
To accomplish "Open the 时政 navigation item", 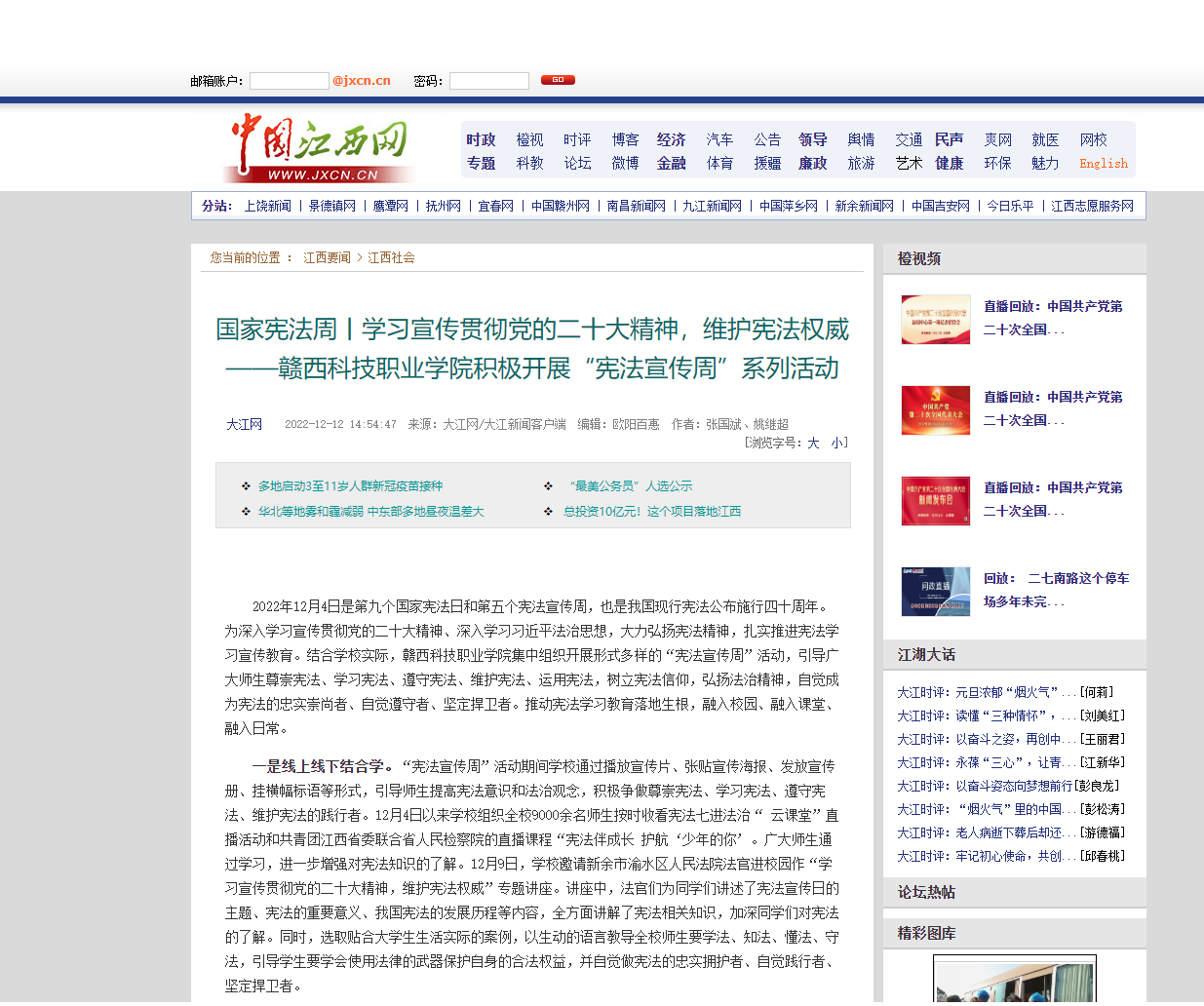I will [x=481, y=140].
